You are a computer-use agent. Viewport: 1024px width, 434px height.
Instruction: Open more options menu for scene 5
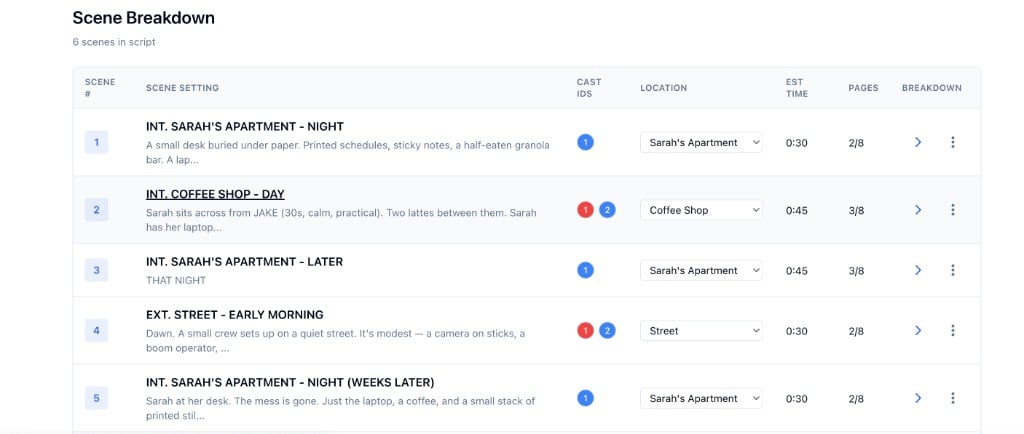953,398
